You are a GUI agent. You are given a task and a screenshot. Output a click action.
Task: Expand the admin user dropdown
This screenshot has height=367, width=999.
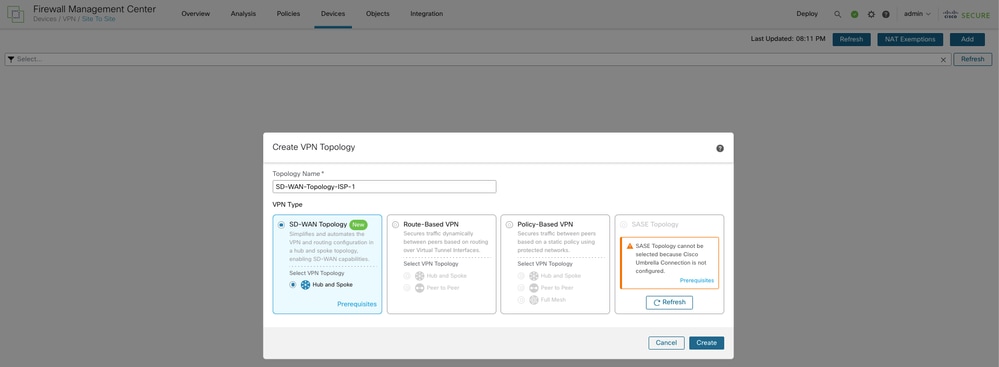(x=917, y=14)
